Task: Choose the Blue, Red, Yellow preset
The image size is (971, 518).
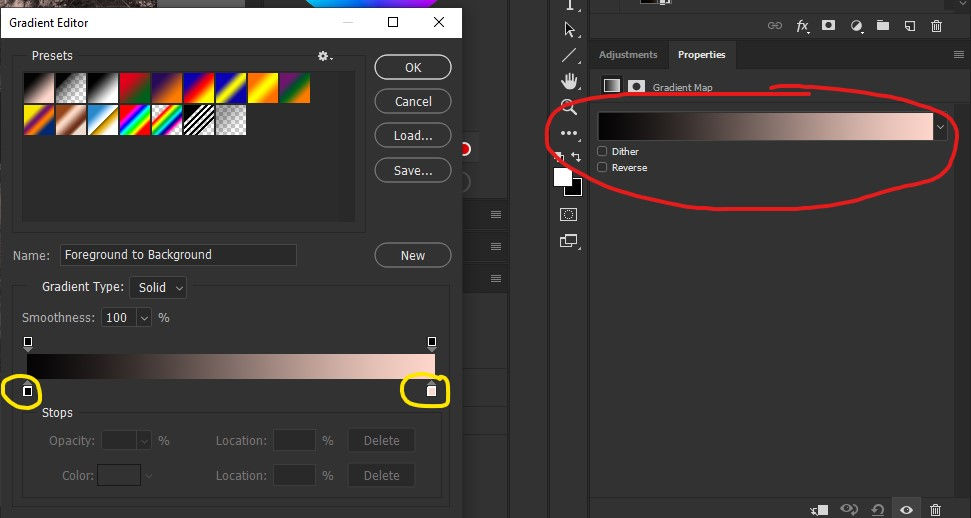Action: pyautogui.click(x=199, y=88)
